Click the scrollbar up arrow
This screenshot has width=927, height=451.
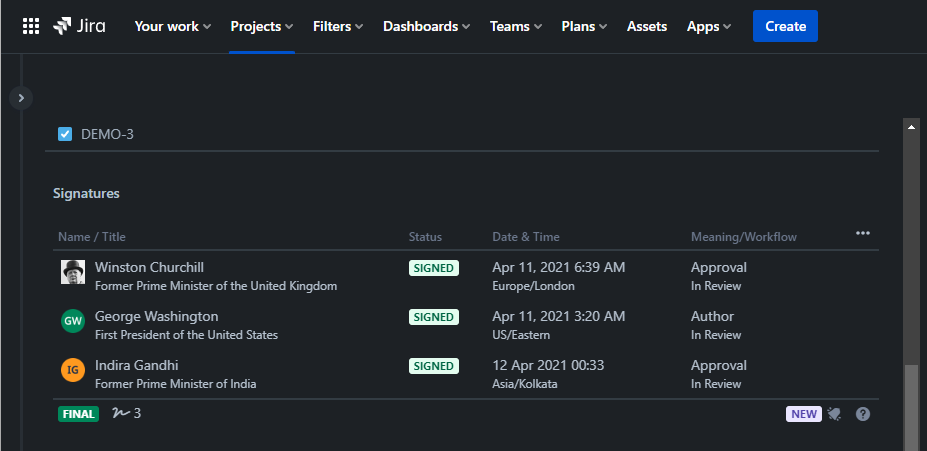coord(911,127)
